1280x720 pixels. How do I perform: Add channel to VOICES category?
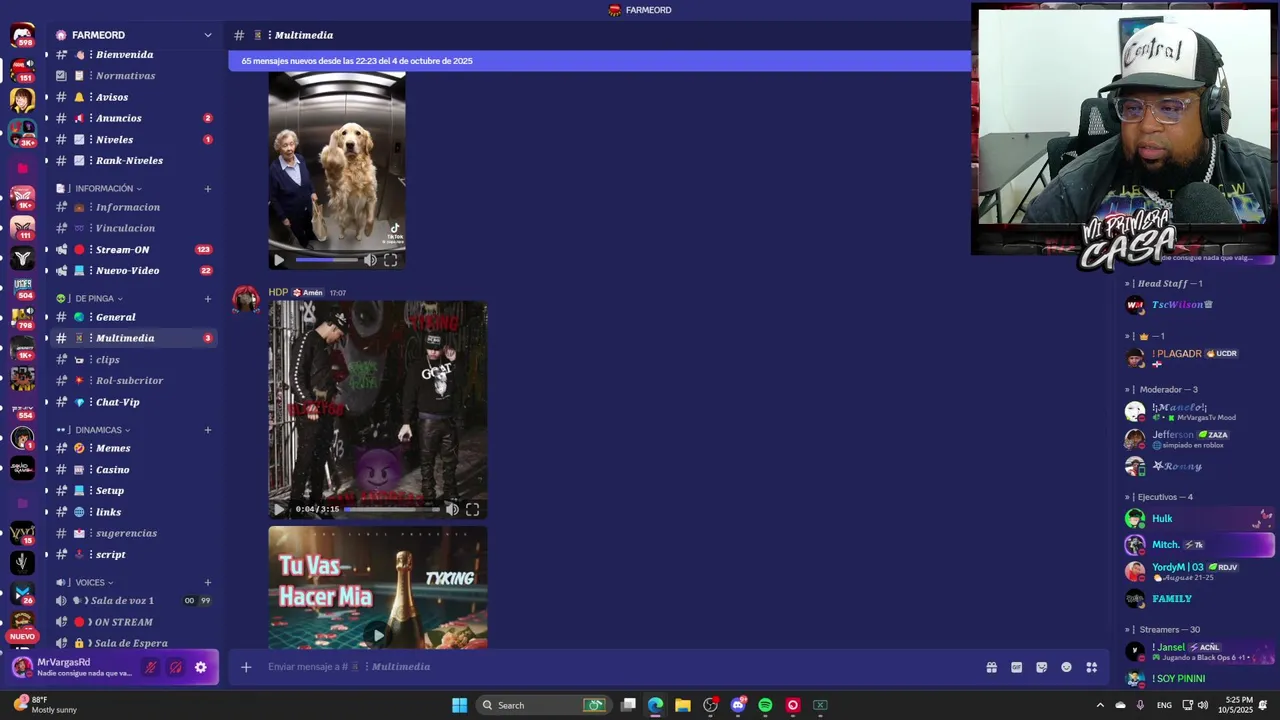tap(208, 582)
